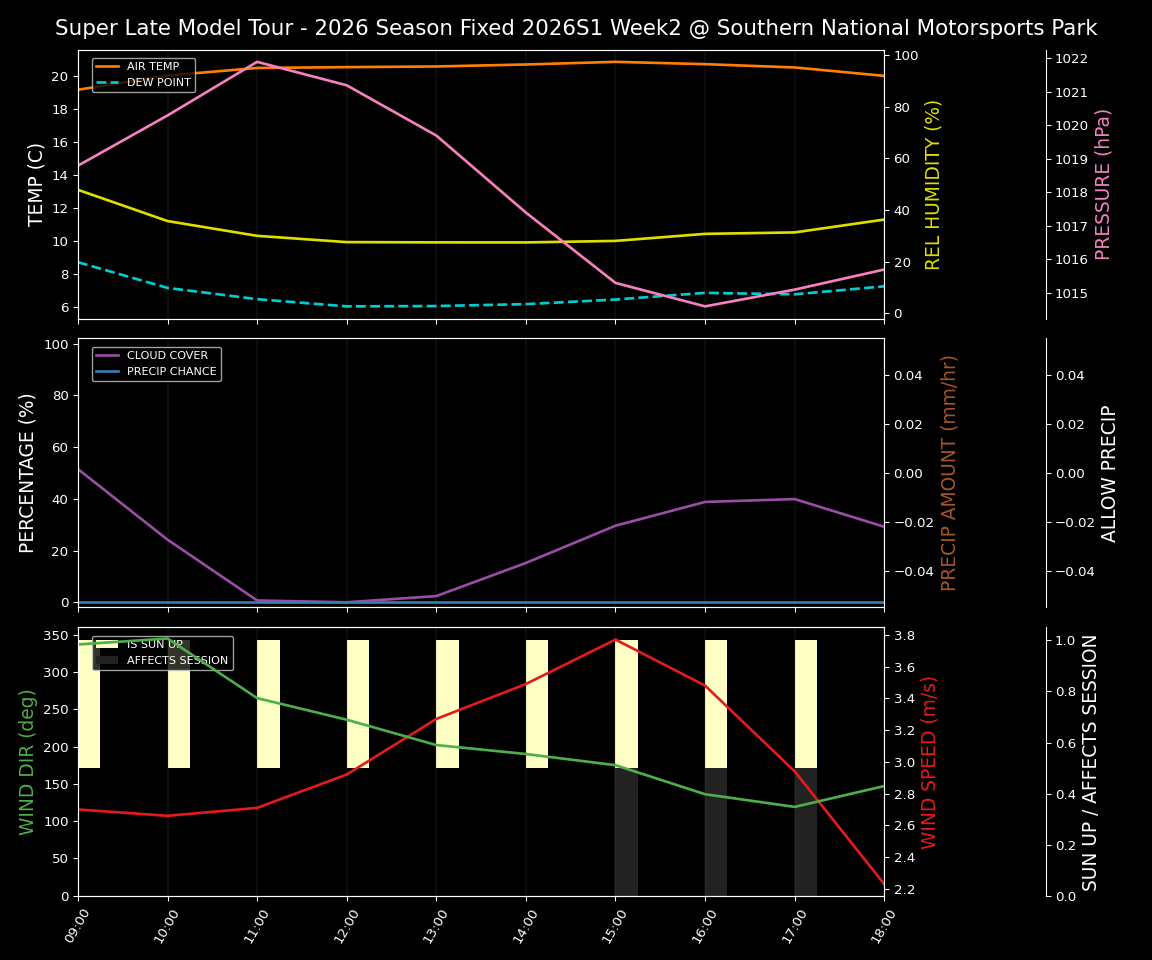The image size is (1152, 960).
Task: Click the chart title mentioning Southern National Motorsports Park
Action: pyautogui.click(x=576, y=27)
